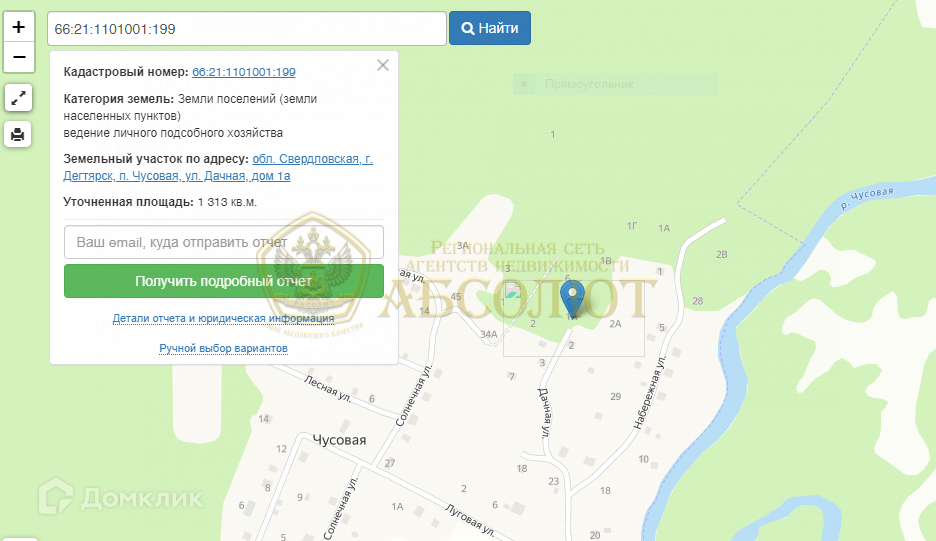Click the р. Чусовая river label
This screenshot has width=936, height=541.
pyautogui.click(x=867, y=198)
